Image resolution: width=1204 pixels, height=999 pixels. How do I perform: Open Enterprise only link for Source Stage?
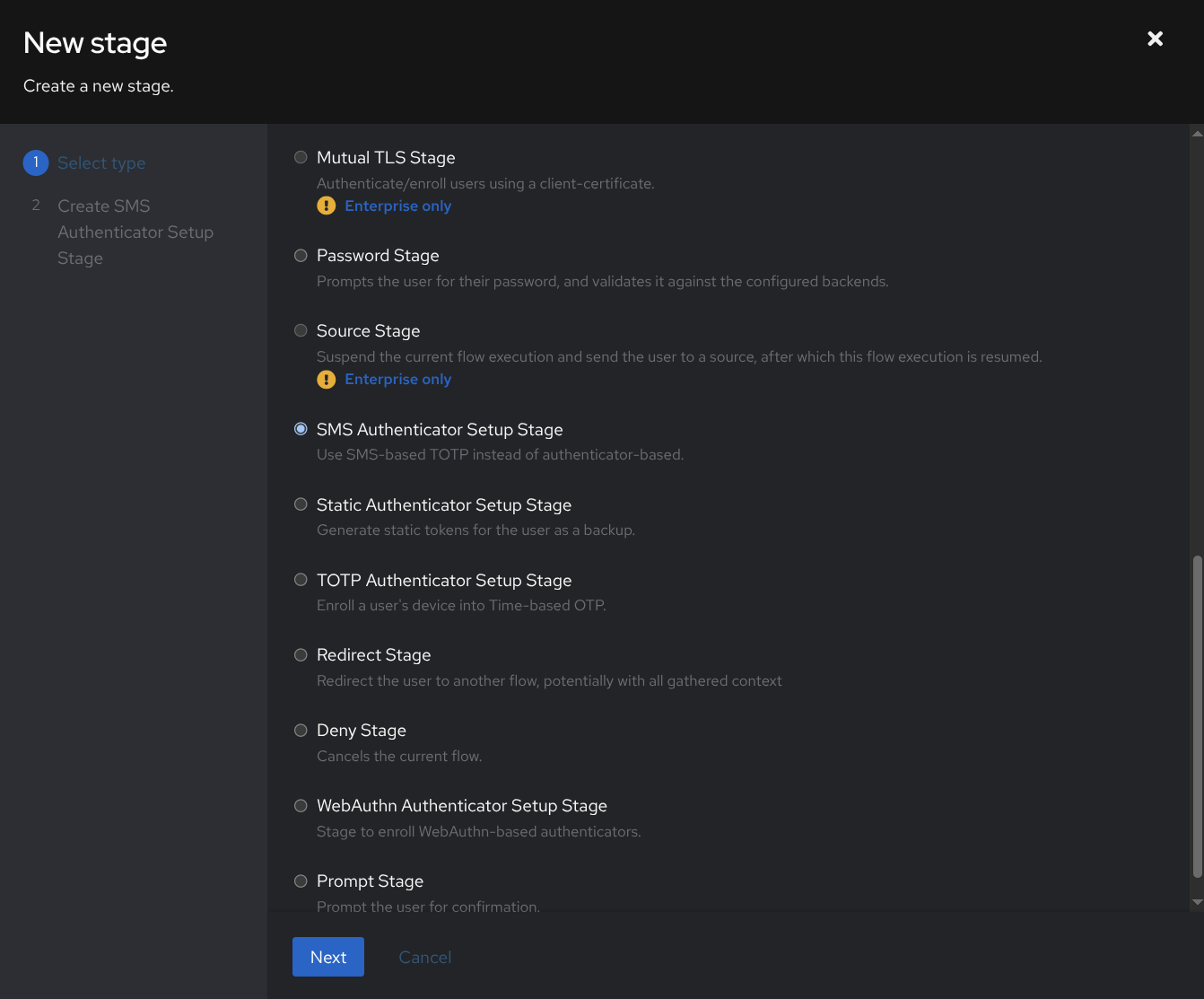pyautogui.click(x=397, y=380)
